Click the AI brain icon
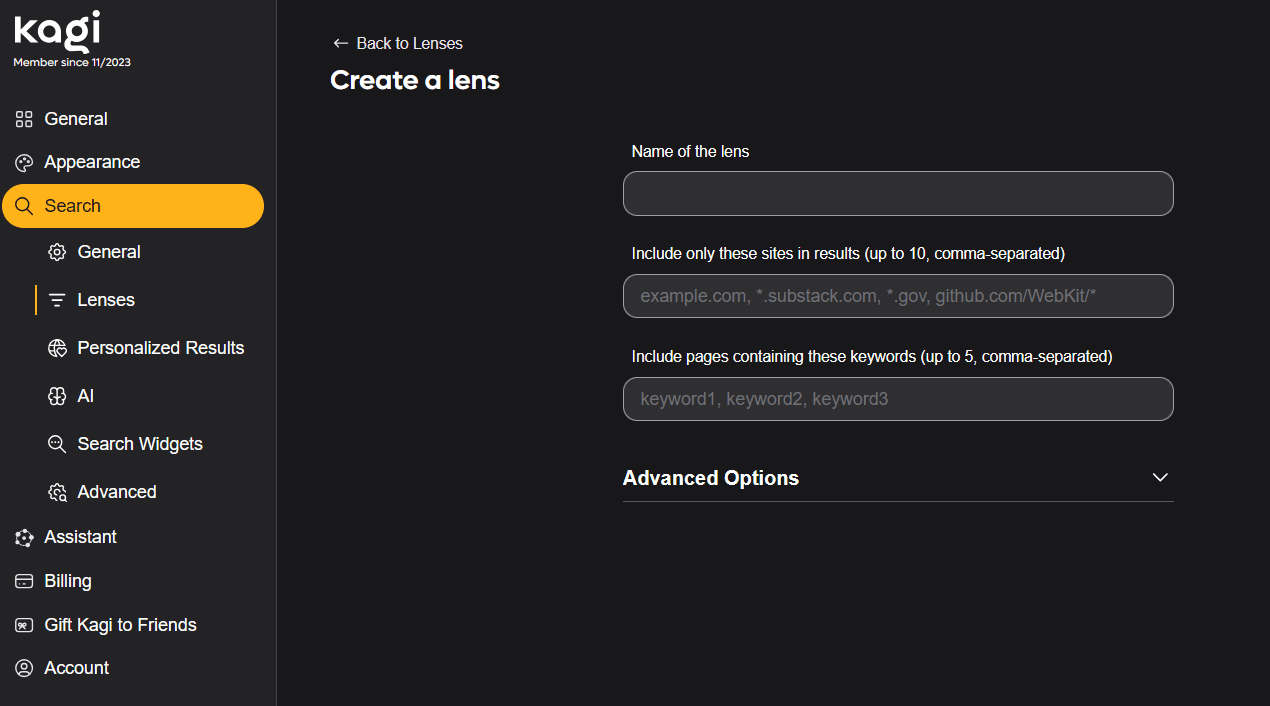The width and height of the screenshot is (1270, 706). (57, 396)
